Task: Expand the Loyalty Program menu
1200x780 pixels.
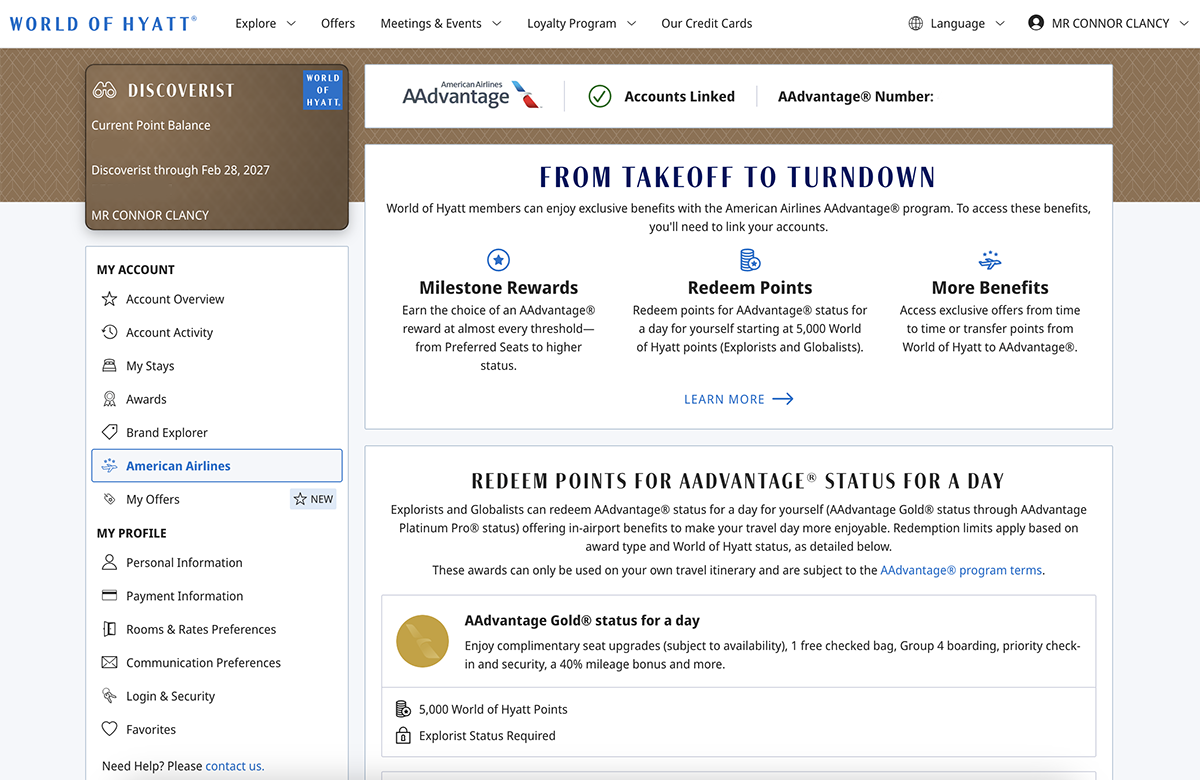Action: click(582, 23)
